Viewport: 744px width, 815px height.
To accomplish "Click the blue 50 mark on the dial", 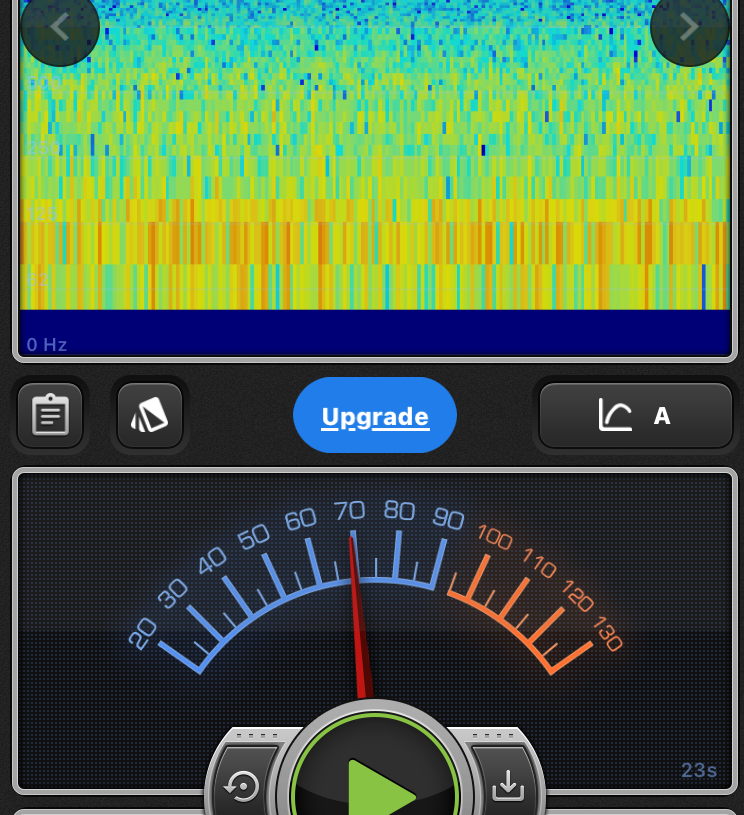I will click(253, 537).
